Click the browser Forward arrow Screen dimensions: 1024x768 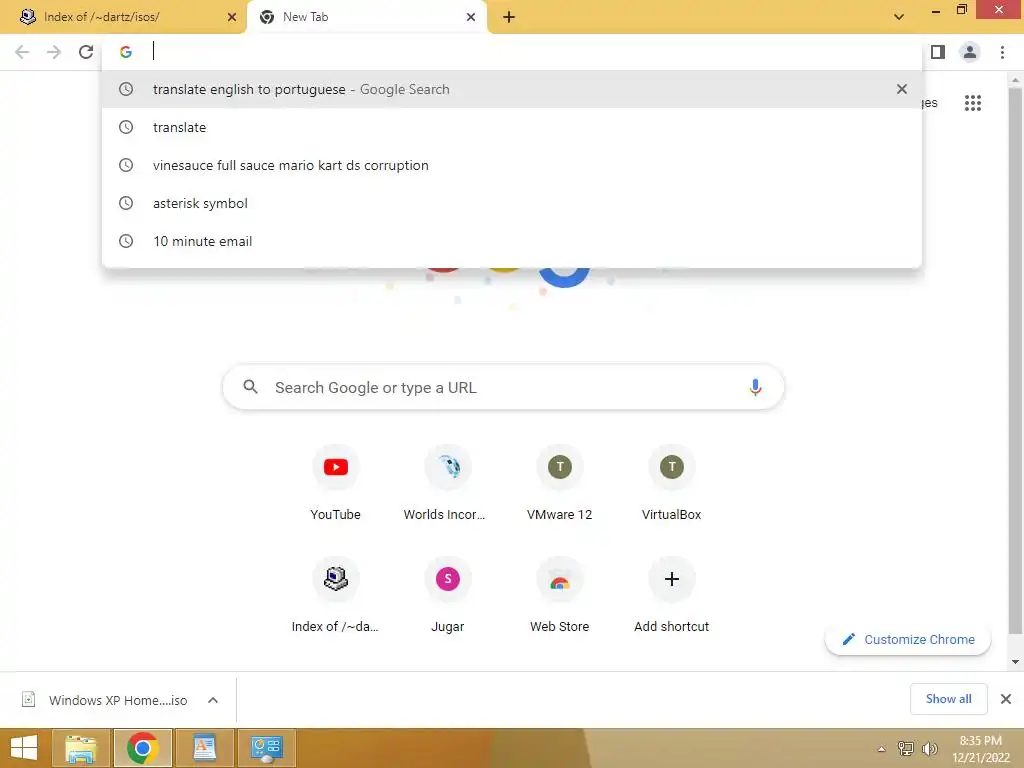(54, 52)
